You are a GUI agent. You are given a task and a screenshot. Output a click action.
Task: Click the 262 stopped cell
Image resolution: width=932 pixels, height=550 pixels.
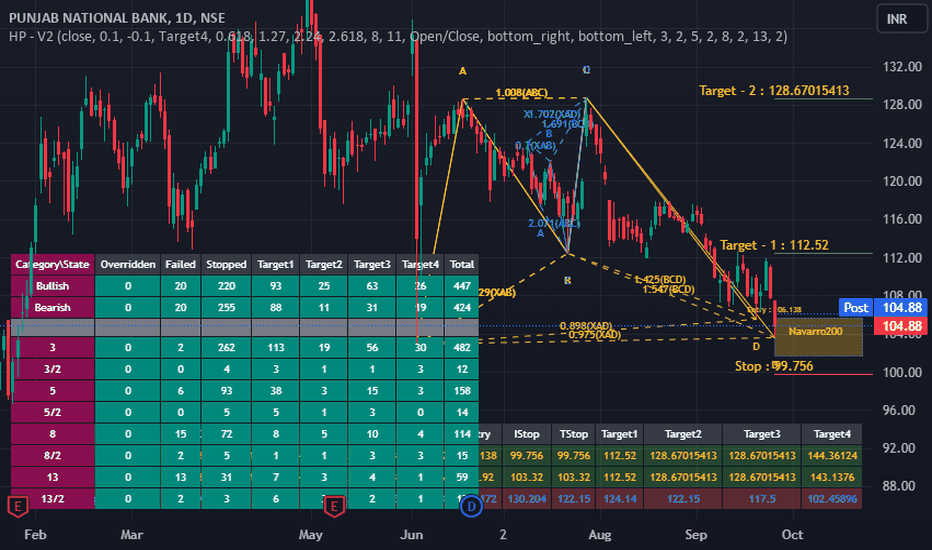pyautogui.click(x=226, y=347)
